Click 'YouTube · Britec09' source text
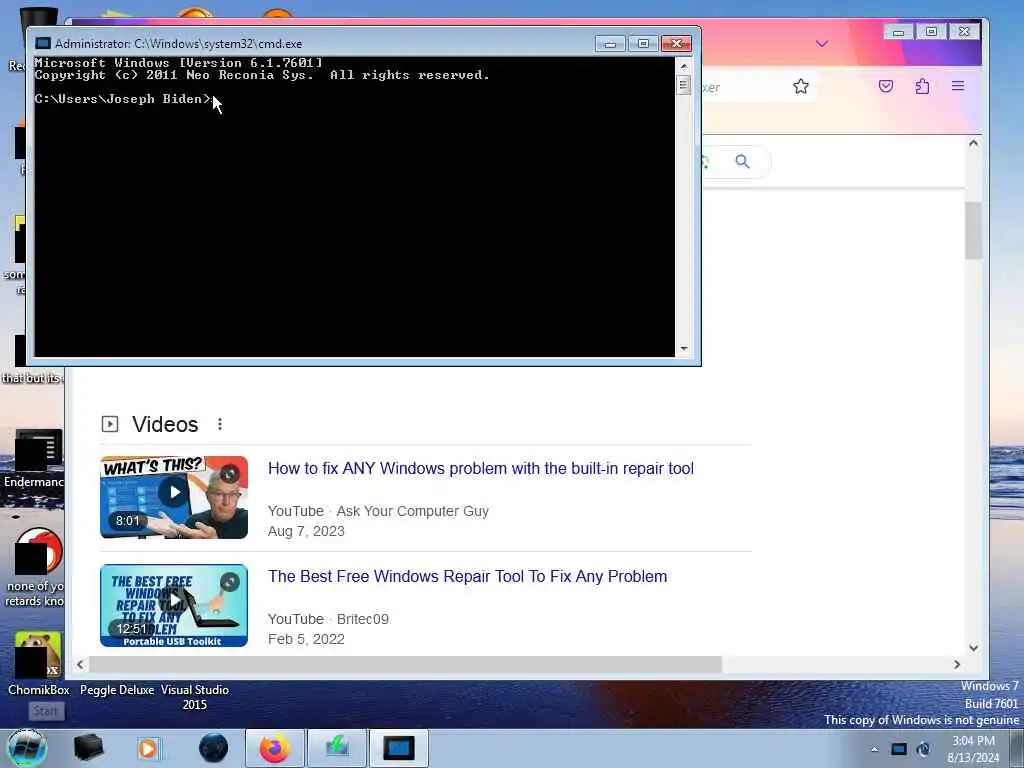This screenshot has height=768, width=1024. (x=328, y=619)
